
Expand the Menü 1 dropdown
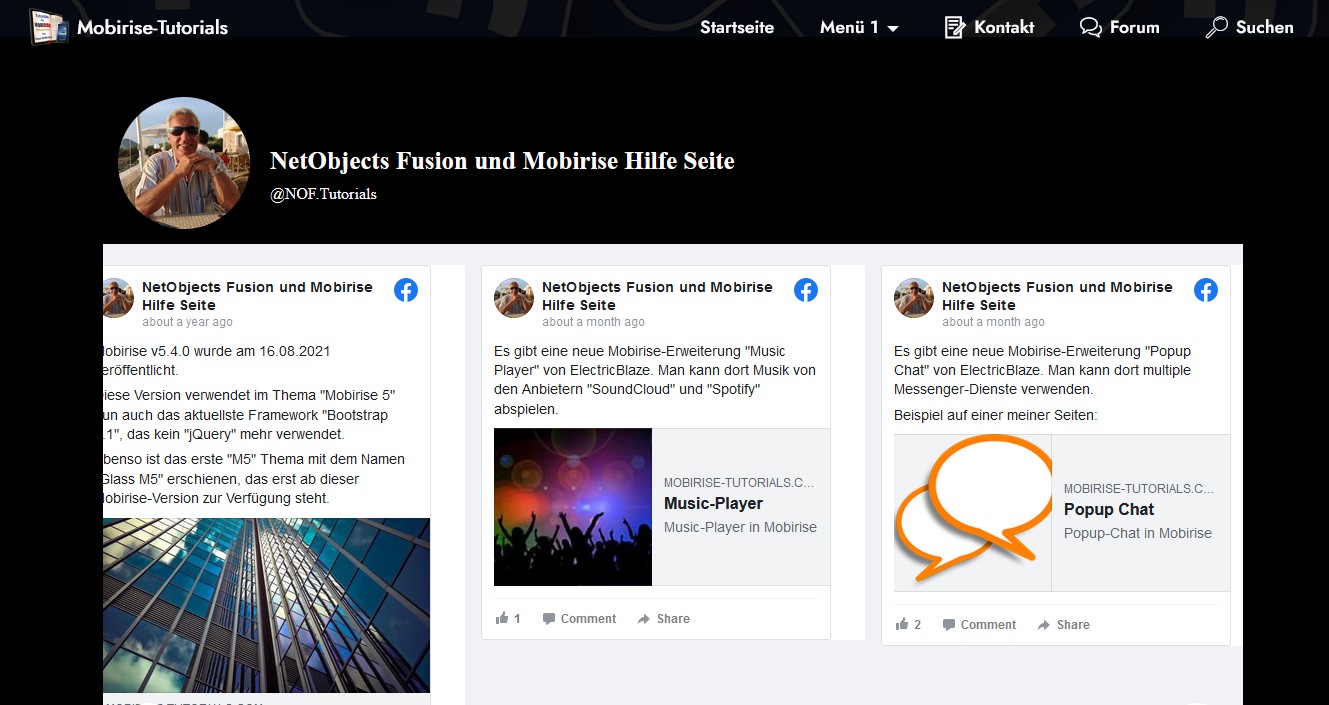[x=859, y=27]
